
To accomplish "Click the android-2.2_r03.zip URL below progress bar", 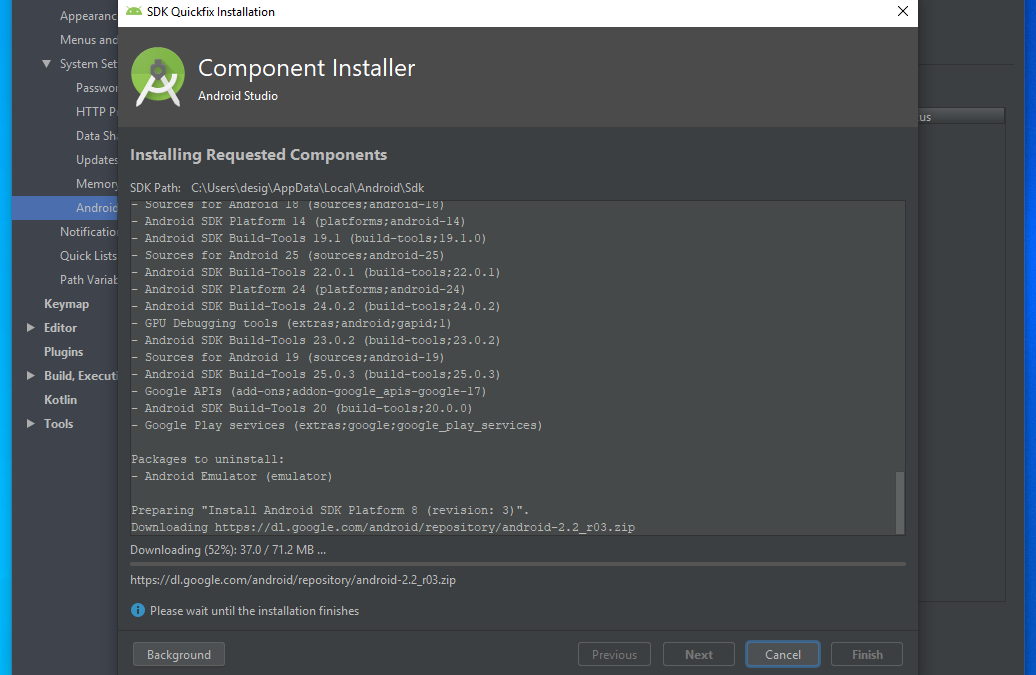I will click(x=293, y=580).
